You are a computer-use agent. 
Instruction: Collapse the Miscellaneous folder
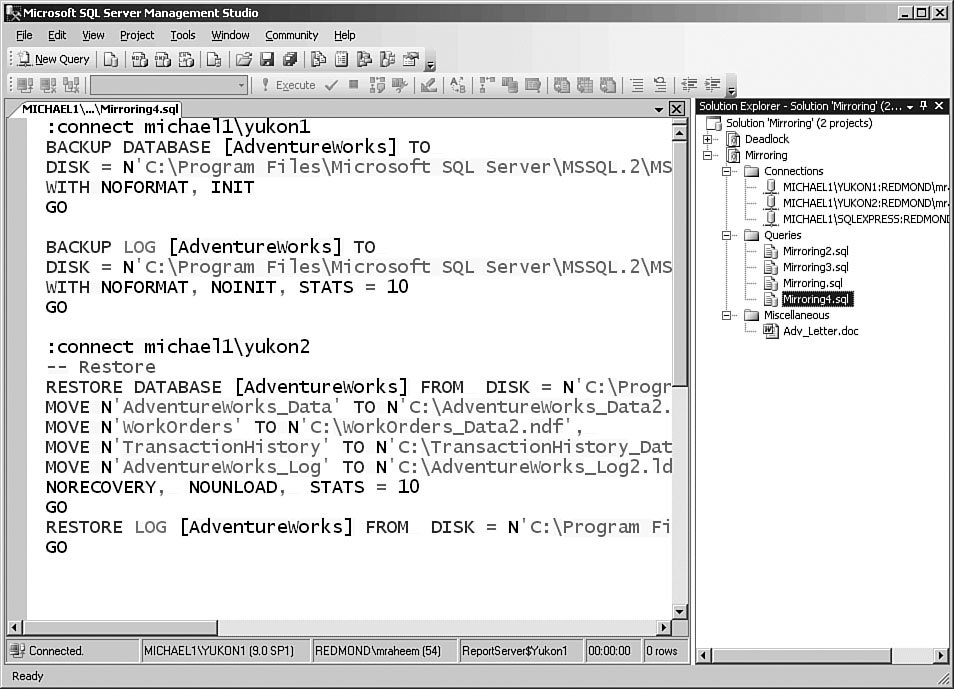click(726, 315)
